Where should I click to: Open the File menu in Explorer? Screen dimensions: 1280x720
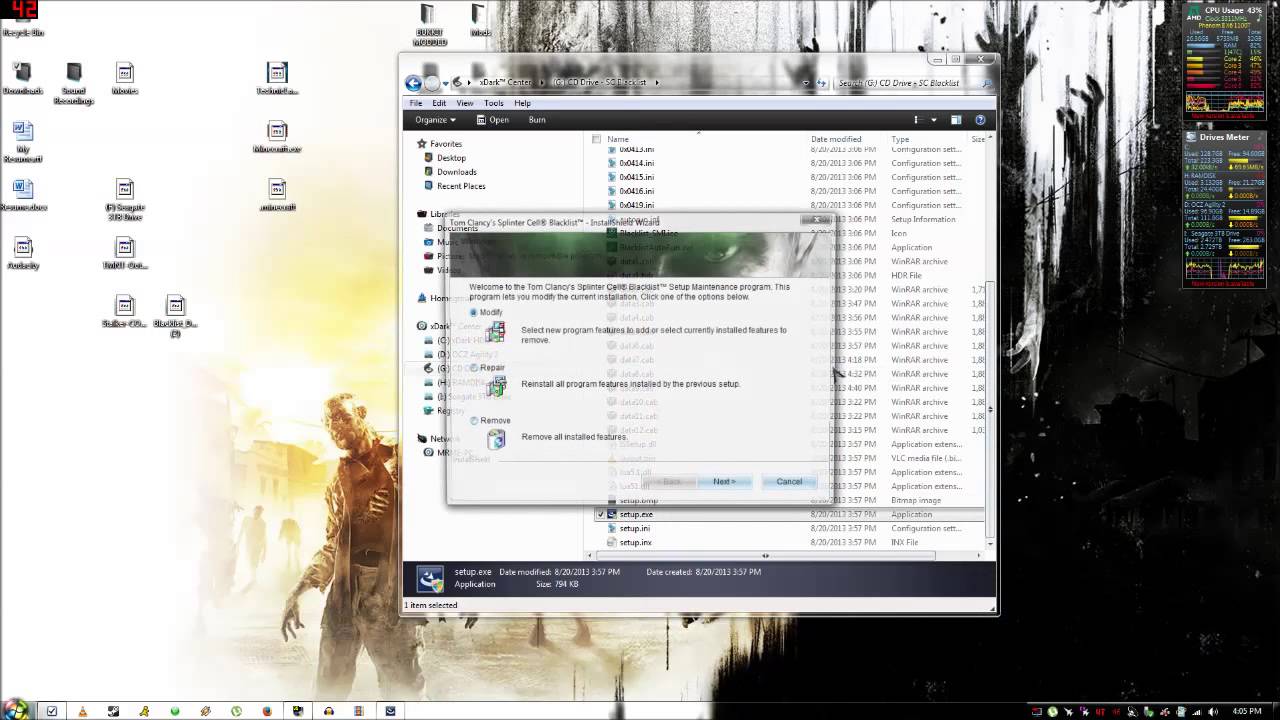tap(415, 103)
